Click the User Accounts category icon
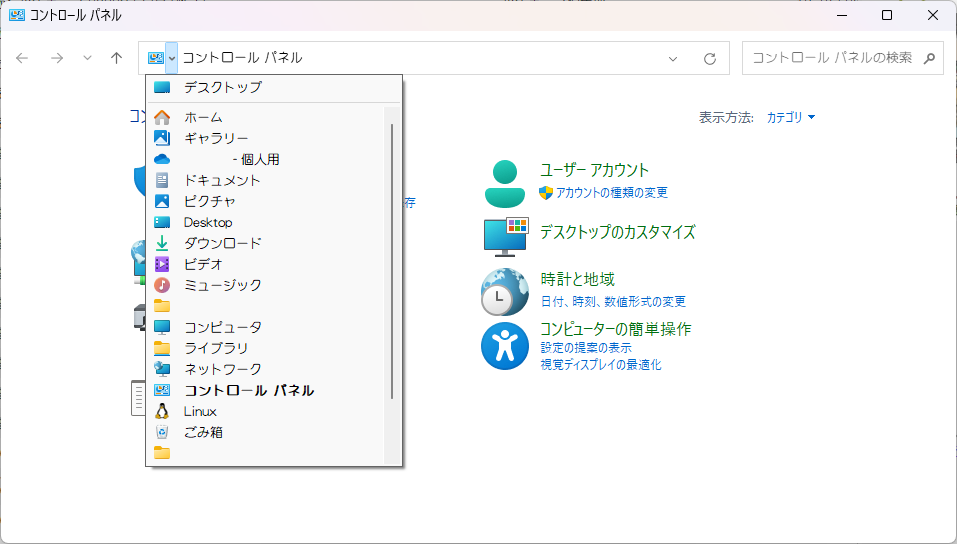 coord(506,182)
